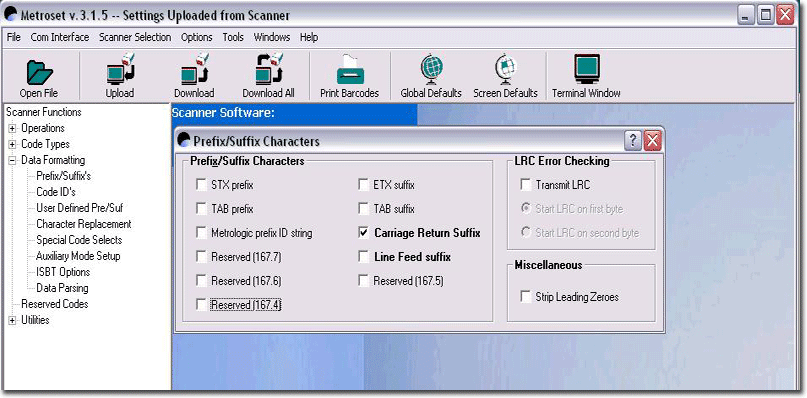
Task: Uncheck Carriage Return Suffix
Action: coord(364,233)
